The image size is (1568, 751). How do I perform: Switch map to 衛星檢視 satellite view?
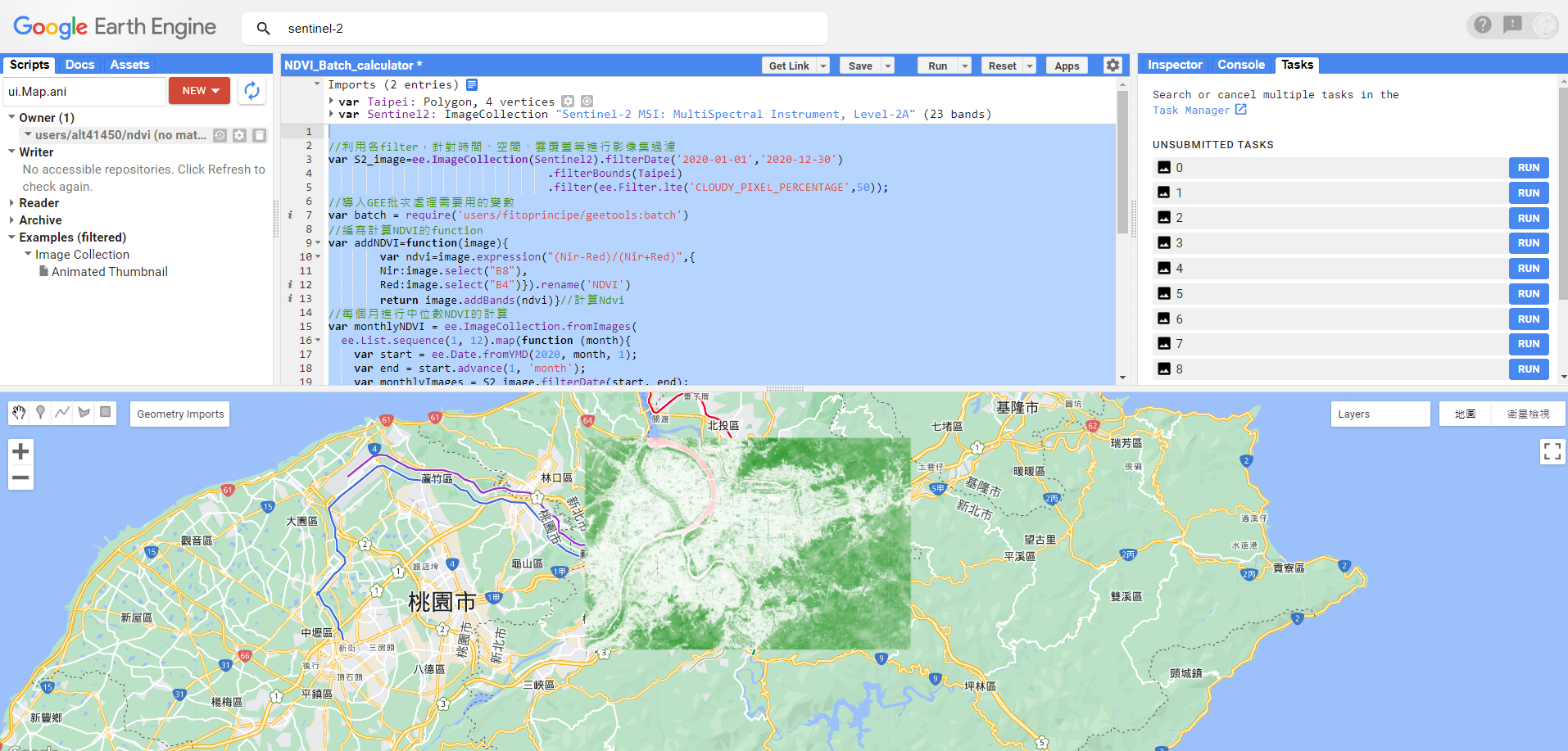coord(1530,414)
